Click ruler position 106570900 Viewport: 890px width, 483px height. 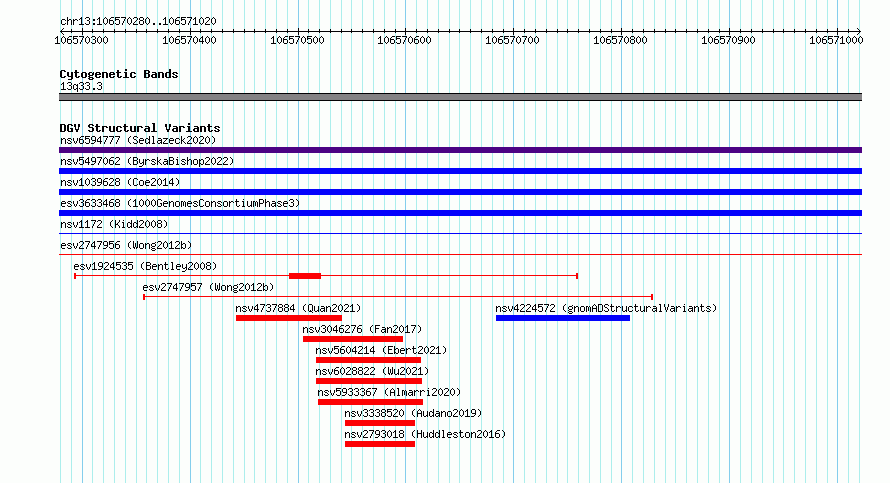click(x=728, y=40)
